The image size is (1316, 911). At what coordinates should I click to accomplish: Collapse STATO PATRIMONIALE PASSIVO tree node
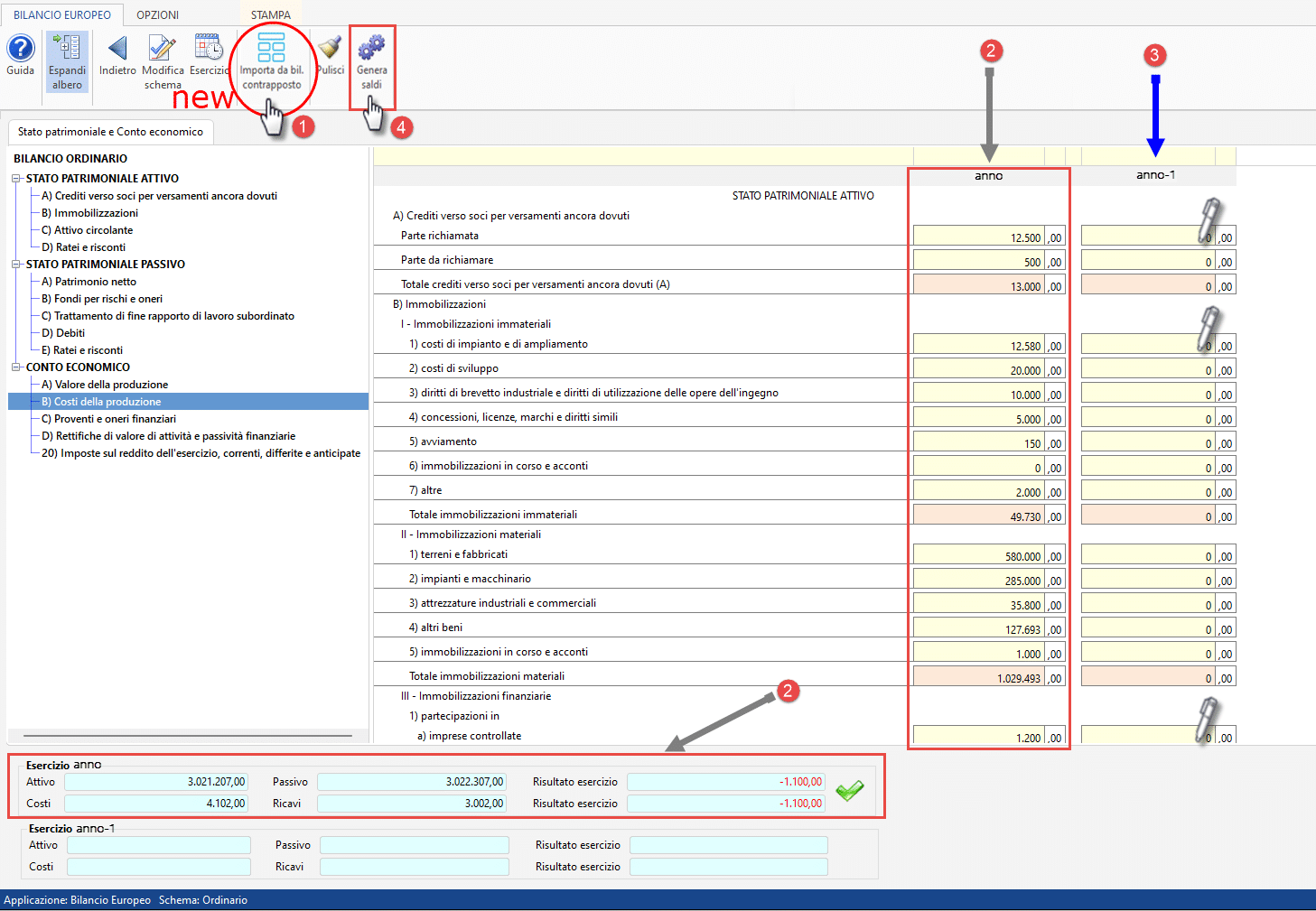click(16, 265)
